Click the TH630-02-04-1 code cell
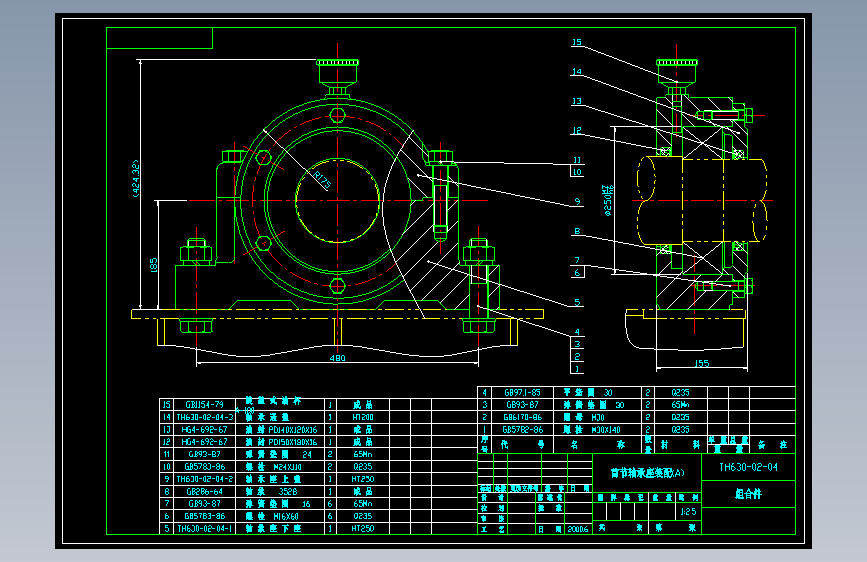Image resolution: width=867 pixels, height=562 pixels. [205, 529]
